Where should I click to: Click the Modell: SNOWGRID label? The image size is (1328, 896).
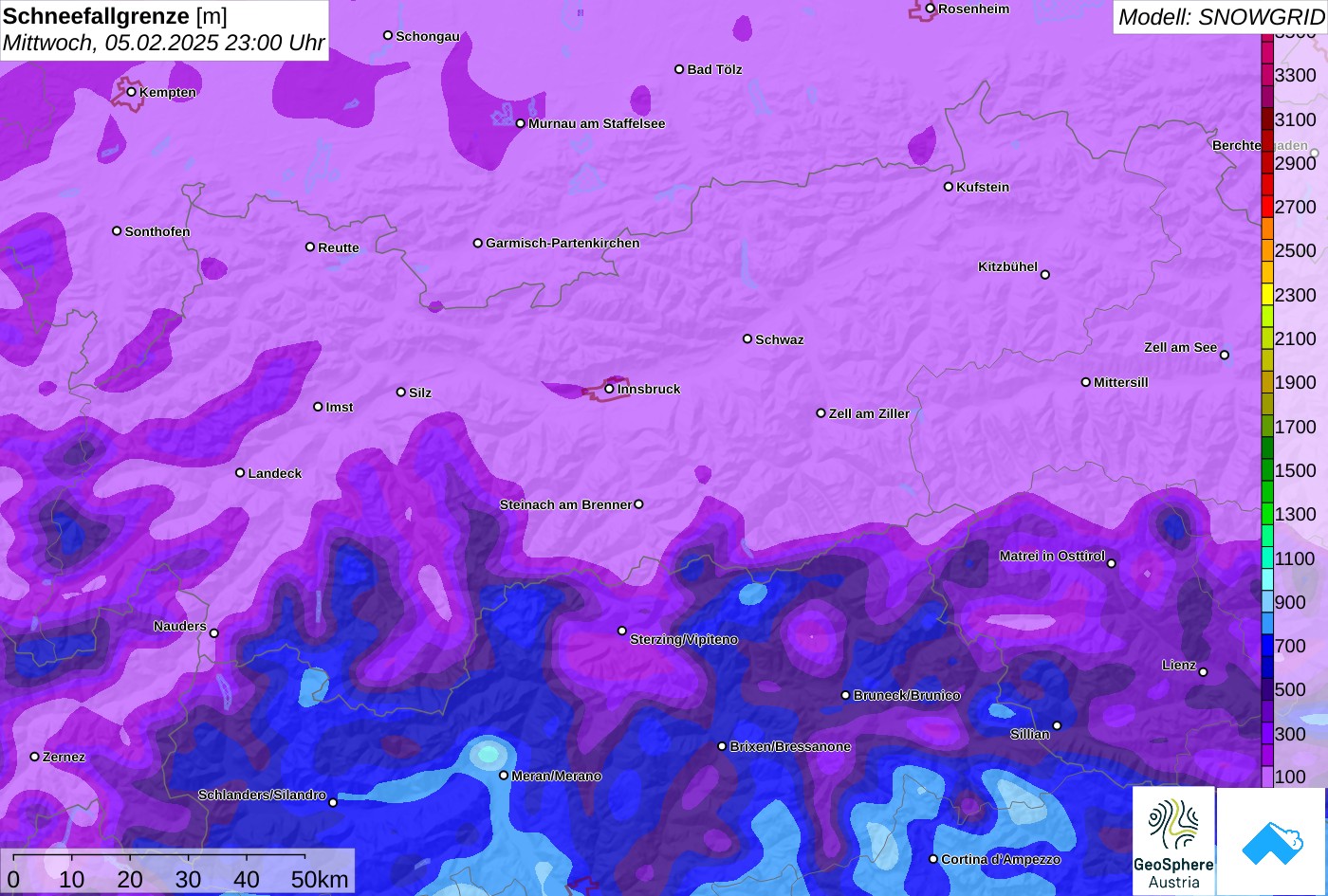pyautogui.click(x=1221, y=16)
